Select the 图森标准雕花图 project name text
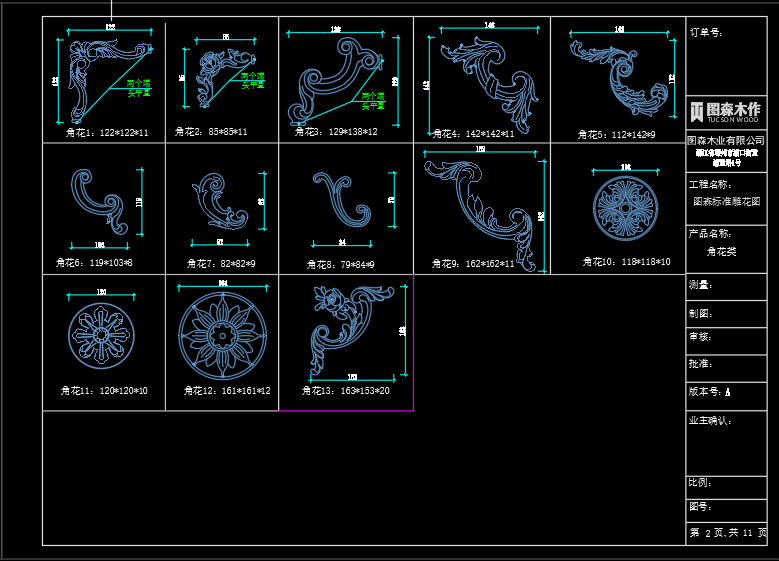Viewport: 779px width, 561px height. click(726, 201)
